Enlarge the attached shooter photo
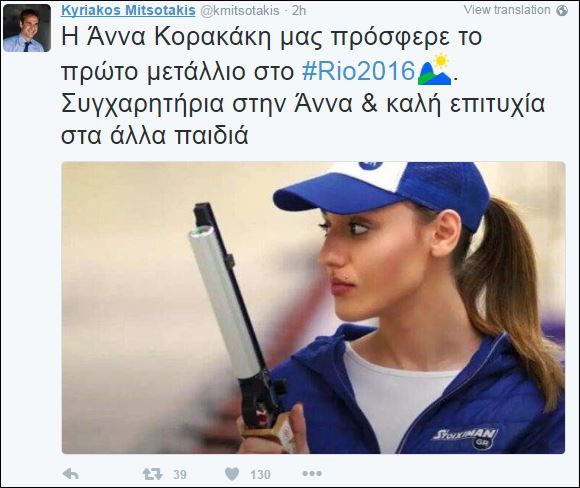The image size is (580, 488). 313,307
